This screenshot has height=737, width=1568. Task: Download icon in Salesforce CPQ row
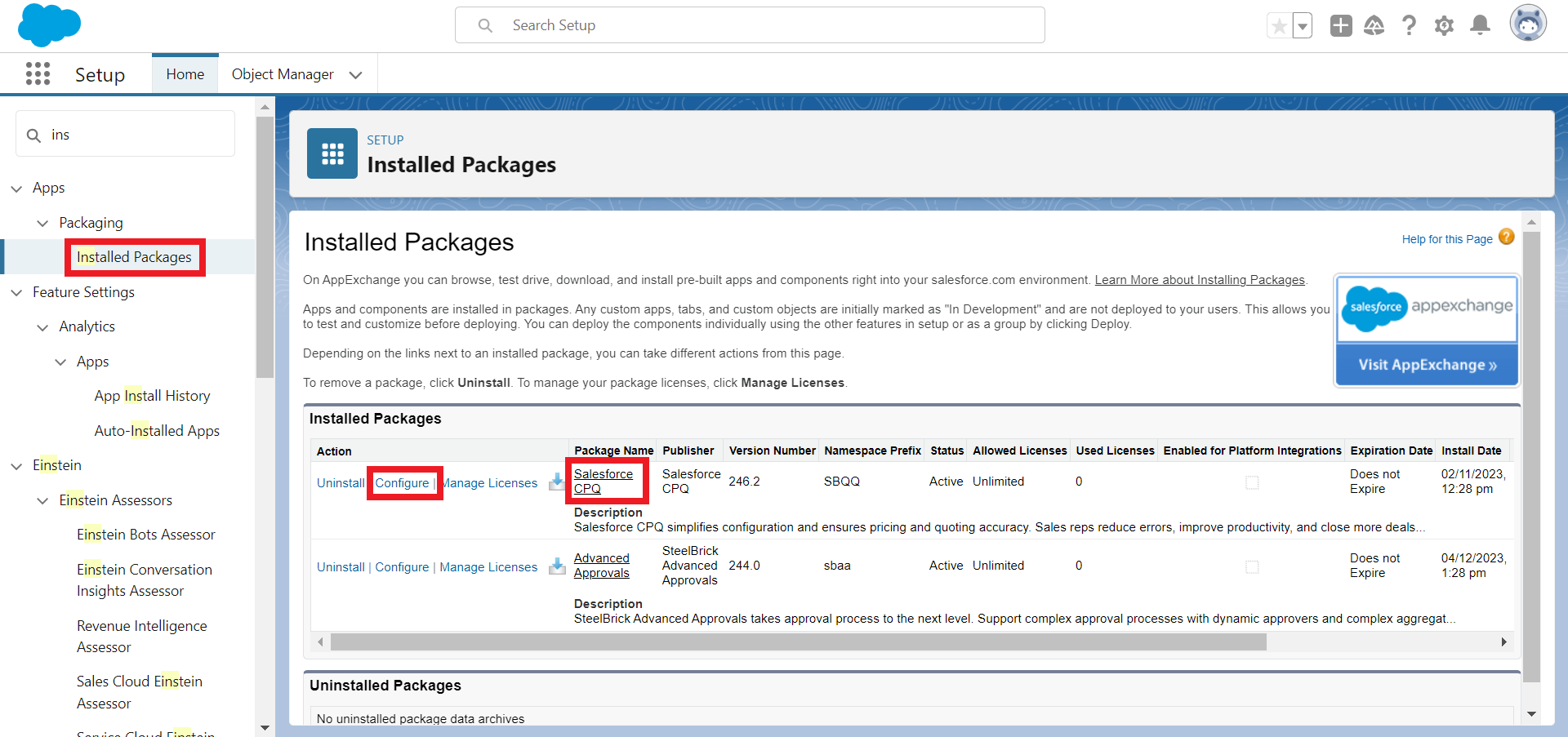[x=557, y=482]
